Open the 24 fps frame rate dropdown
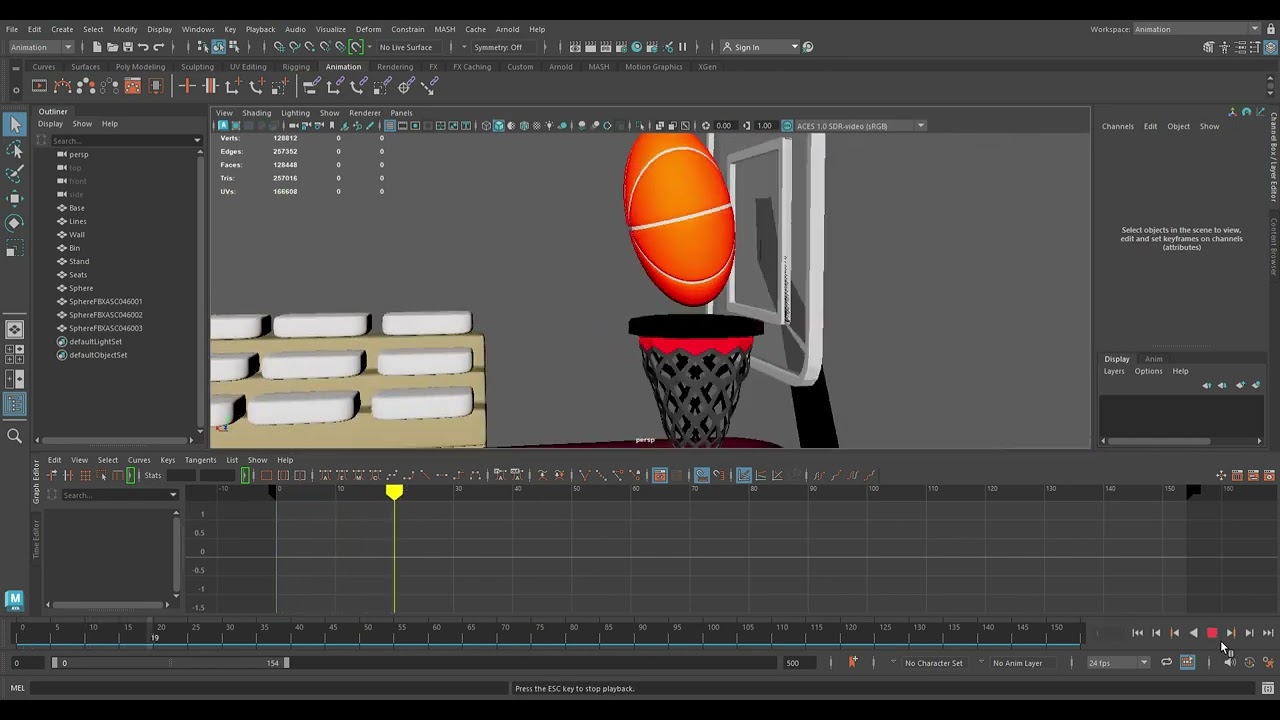The height and width of the screenshot is (720, 1280). point(1118,663)
